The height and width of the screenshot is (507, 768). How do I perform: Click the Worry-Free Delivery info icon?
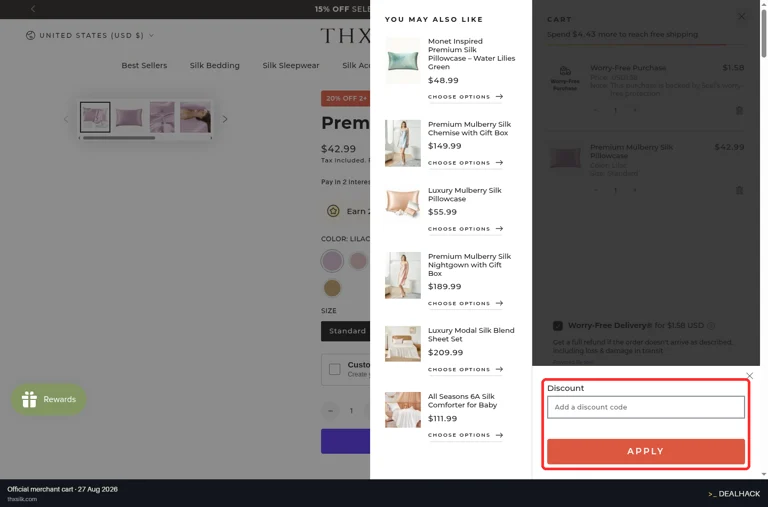point(711,325)
